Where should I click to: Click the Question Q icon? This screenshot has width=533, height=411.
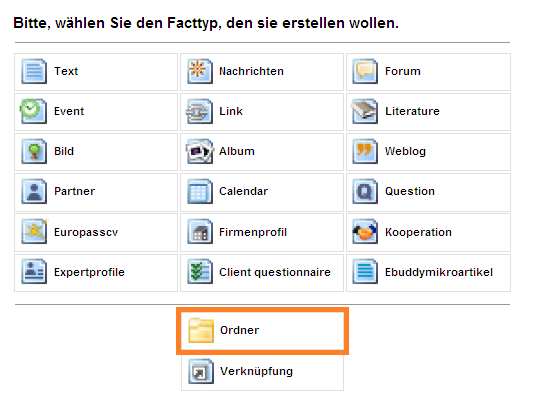pos(365,191)
